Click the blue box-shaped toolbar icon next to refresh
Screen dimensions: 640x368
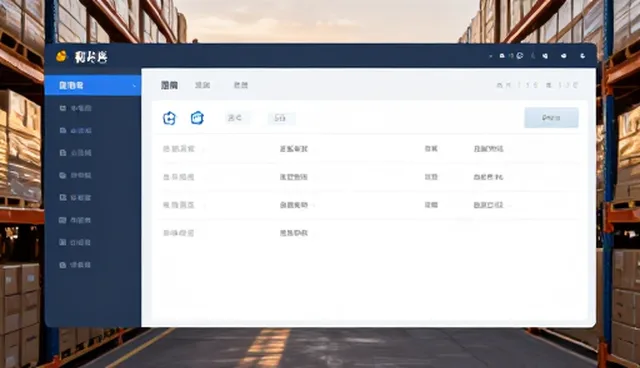(197, 118)
